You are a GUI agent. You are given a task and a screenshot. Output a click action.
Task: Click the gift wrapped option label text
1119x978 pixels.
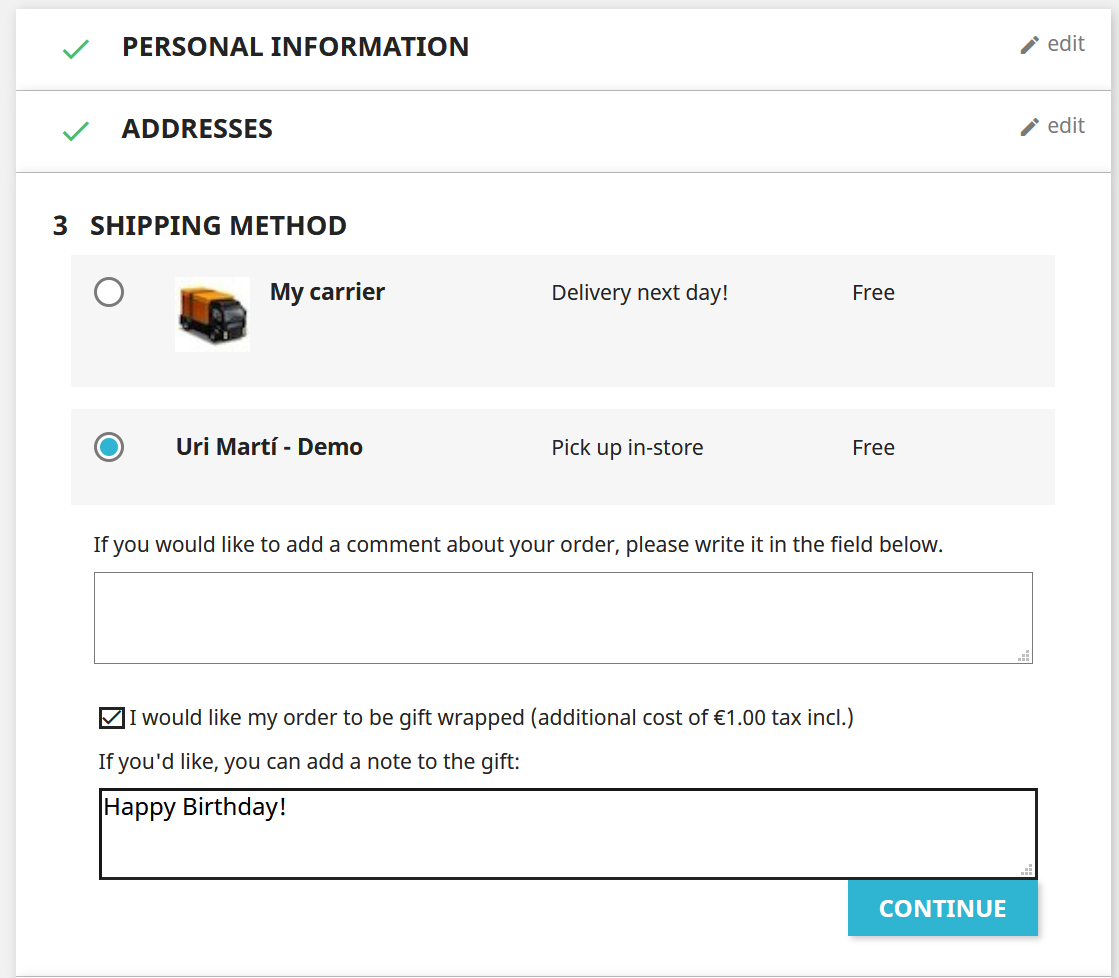point(491,718)
